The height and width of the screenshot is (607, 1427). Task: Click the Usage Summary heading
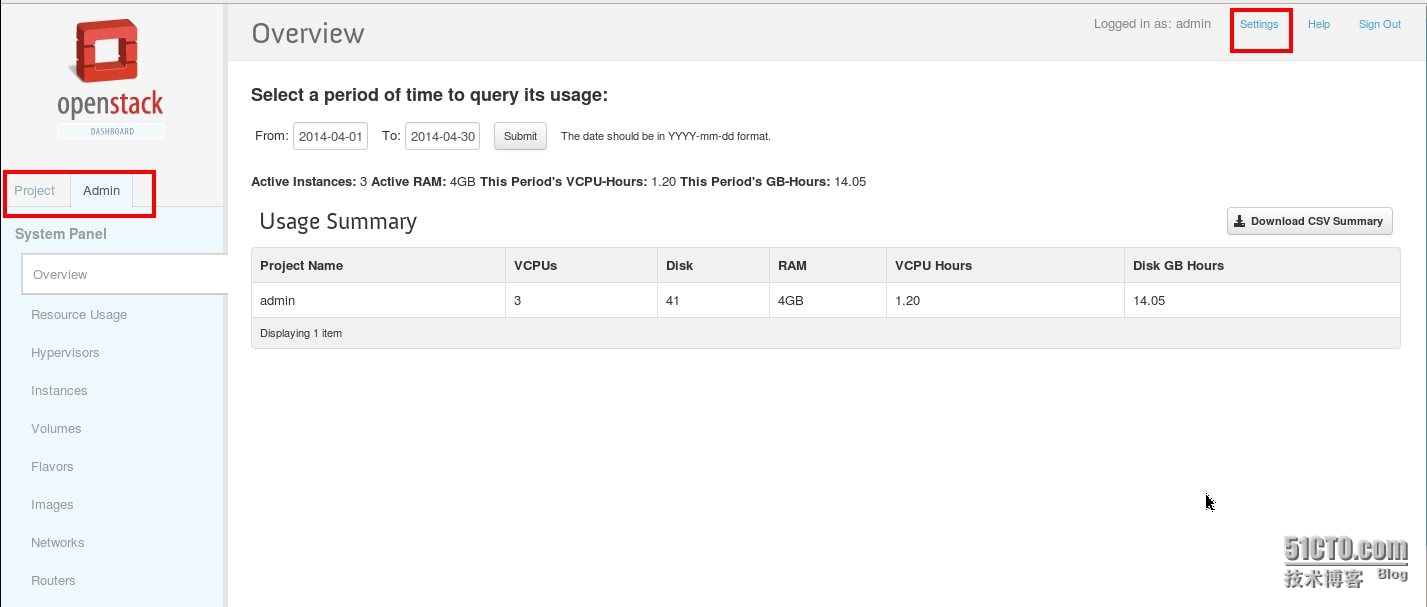338,222
